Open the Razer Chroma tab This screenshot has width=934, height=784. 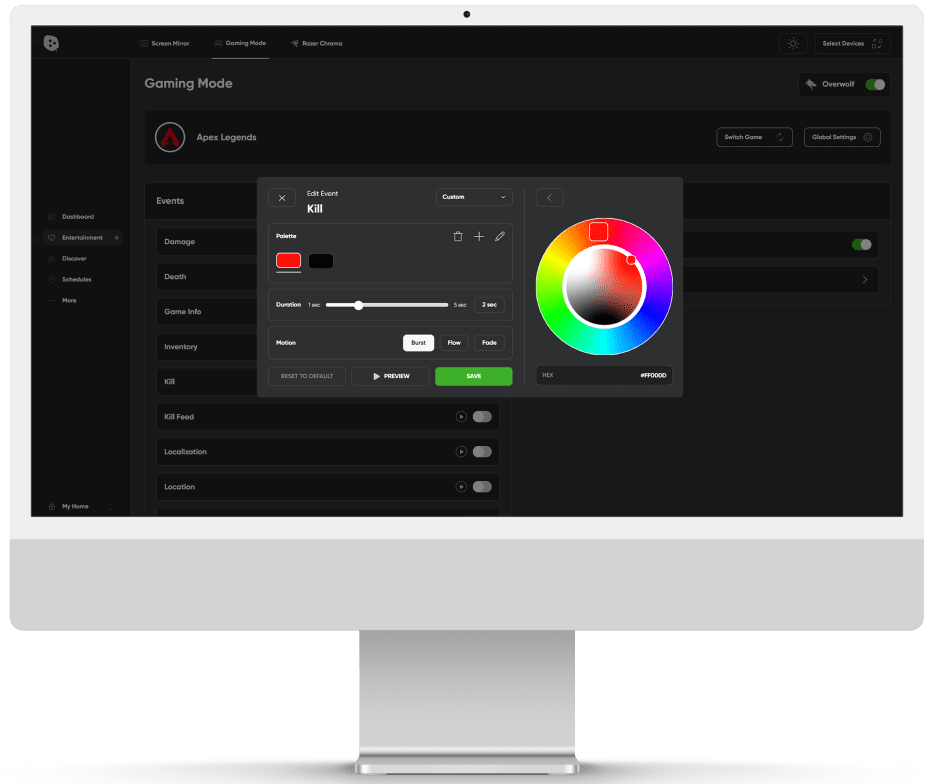tap(316, 43)
